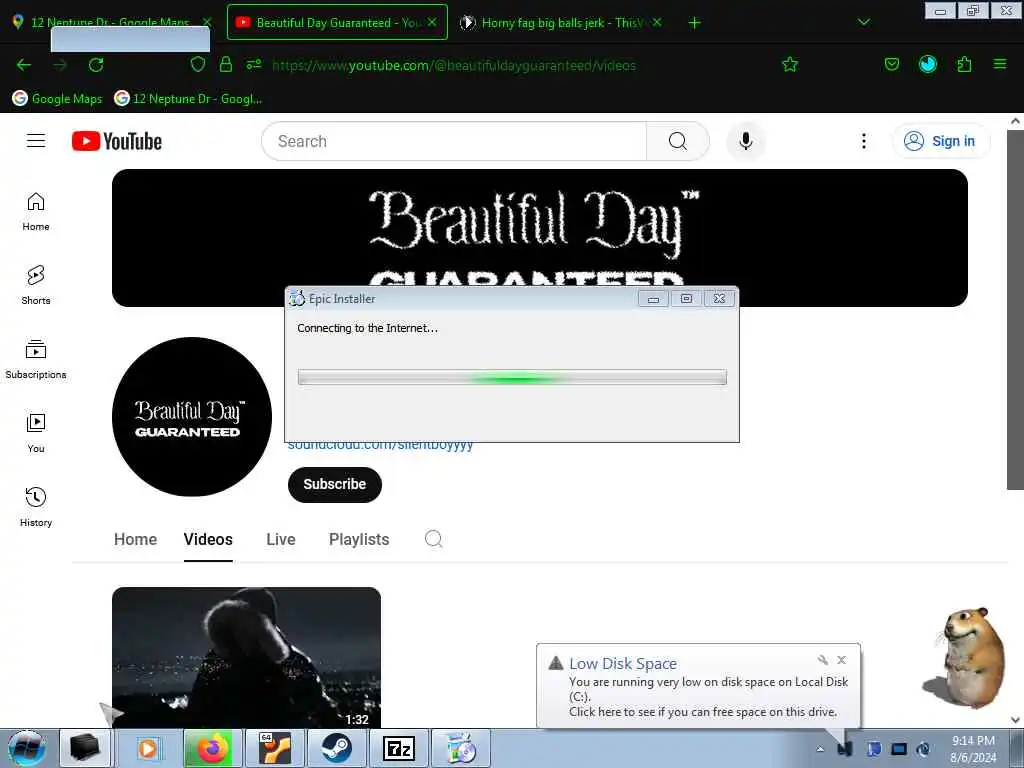Open YouTube settings three-dot menu
Image resolution: width=1024 pixels, height=768 pixels.
click(863, 141)
